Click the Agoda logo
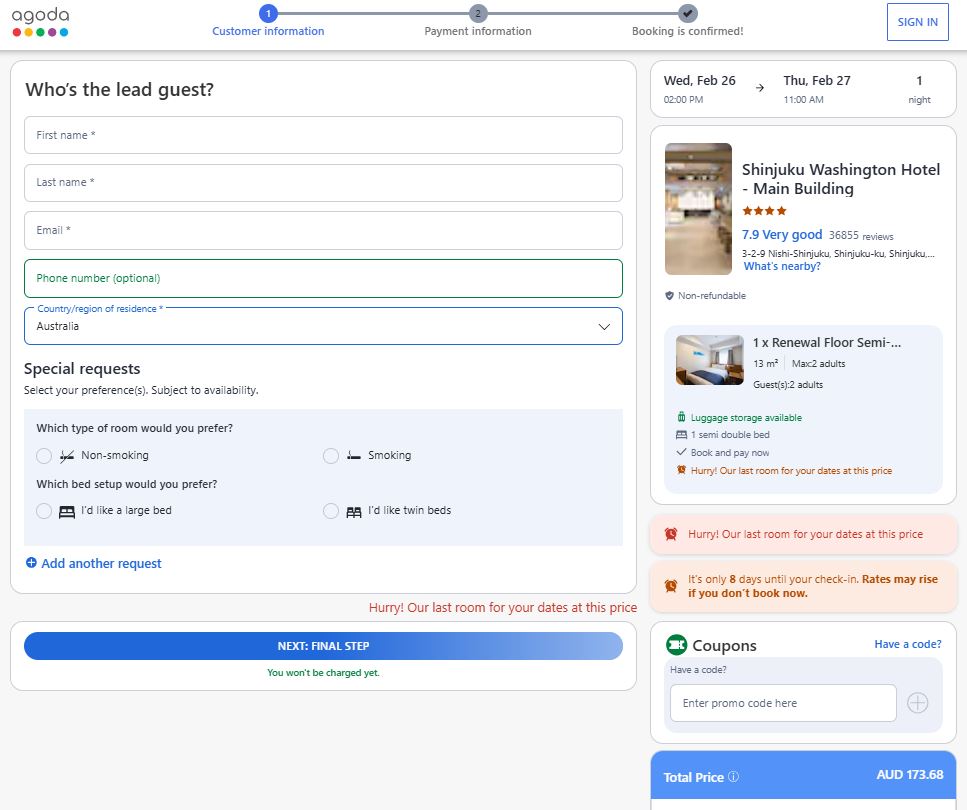Viewport: 967px width, 810px height. click(41, 22)
